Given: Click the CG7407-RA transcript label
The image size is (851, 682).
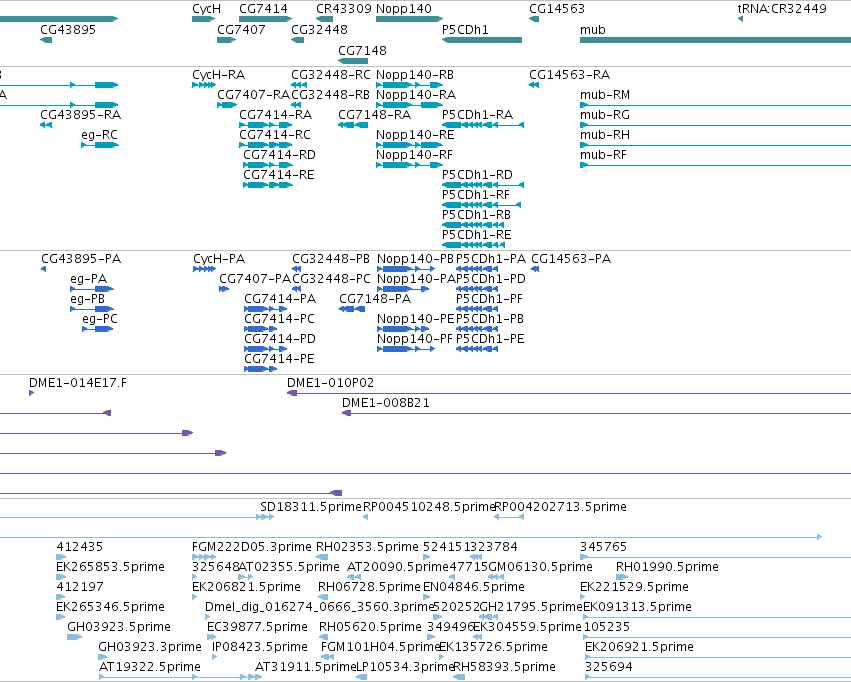Looking at the screenshot, I should click(x=253, y=95).
